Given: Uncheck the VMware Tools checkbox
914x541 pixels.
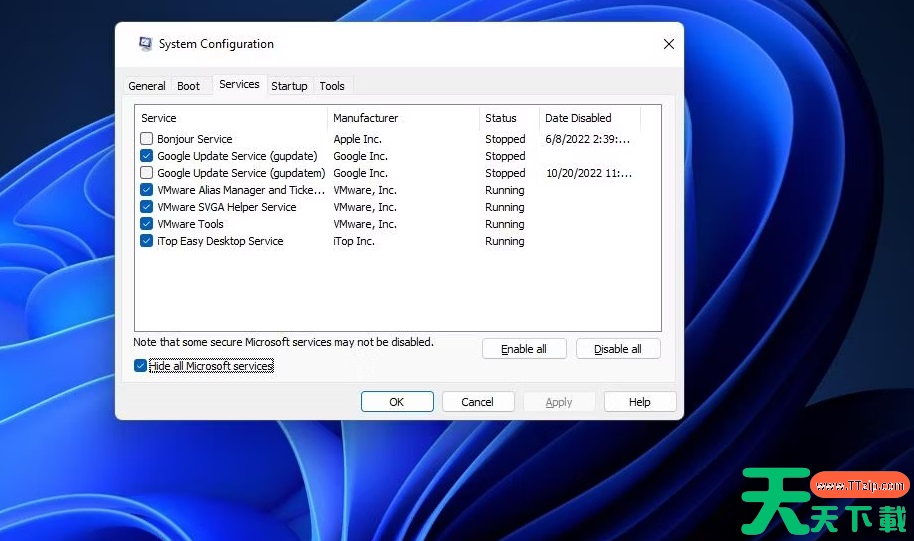Looking at the screenshot, I should (x=146, y=224).
